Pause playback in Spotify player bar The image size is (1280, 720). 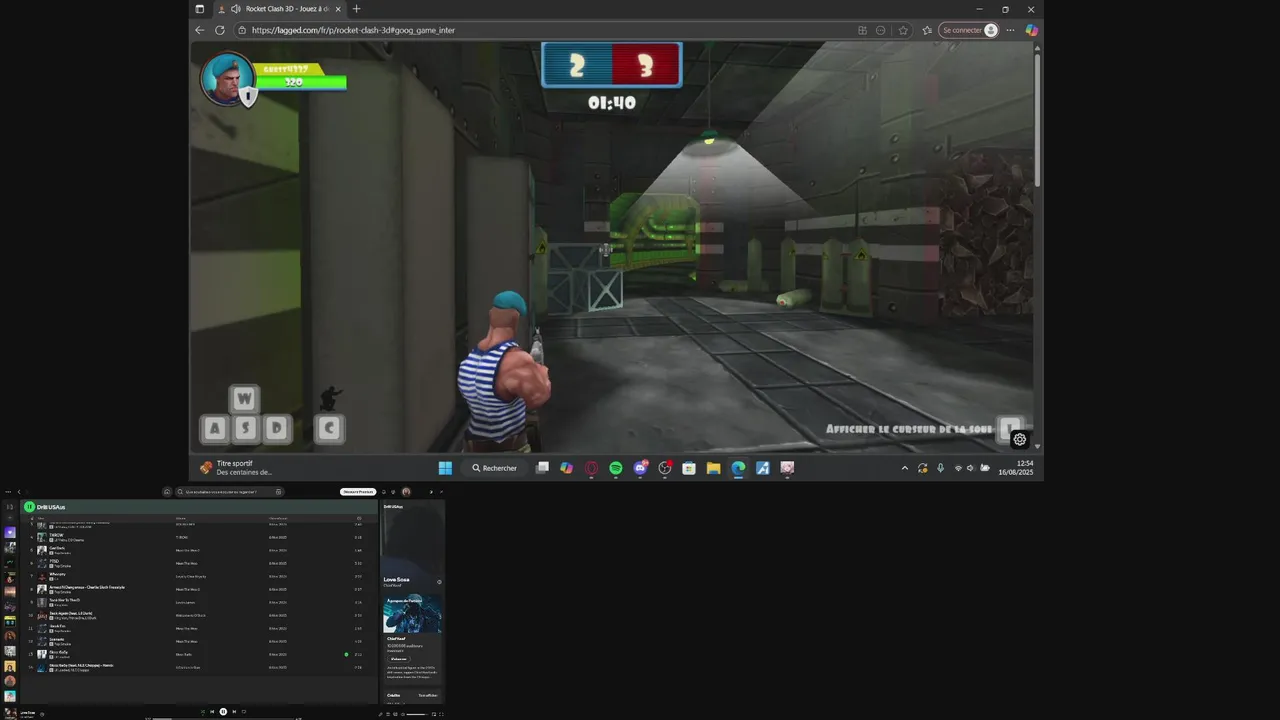tap(223, 712)
